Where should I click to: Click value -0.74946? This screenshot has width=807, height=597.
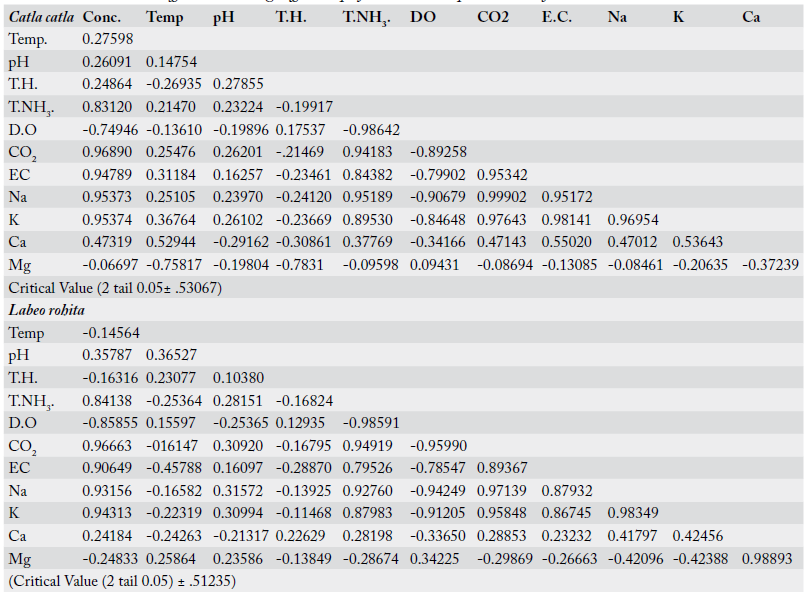110,130
